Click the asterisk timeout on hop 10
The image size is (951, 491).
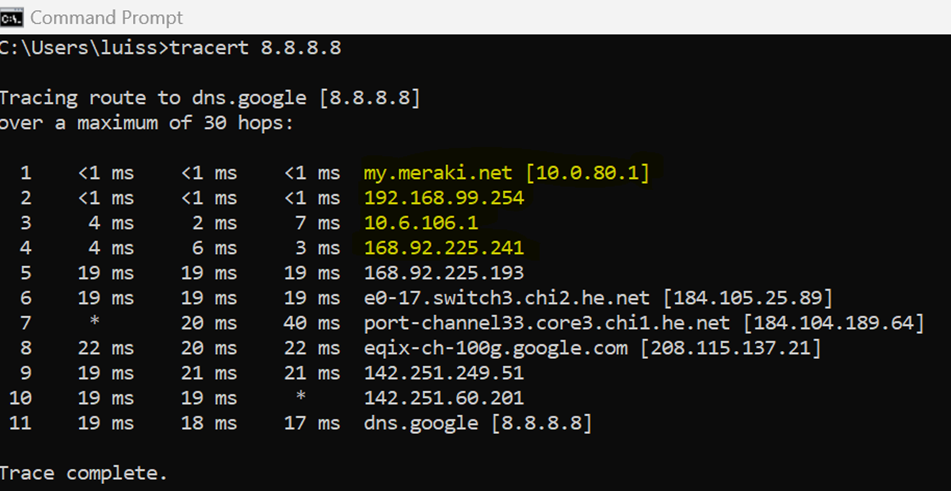pos(300,396)
